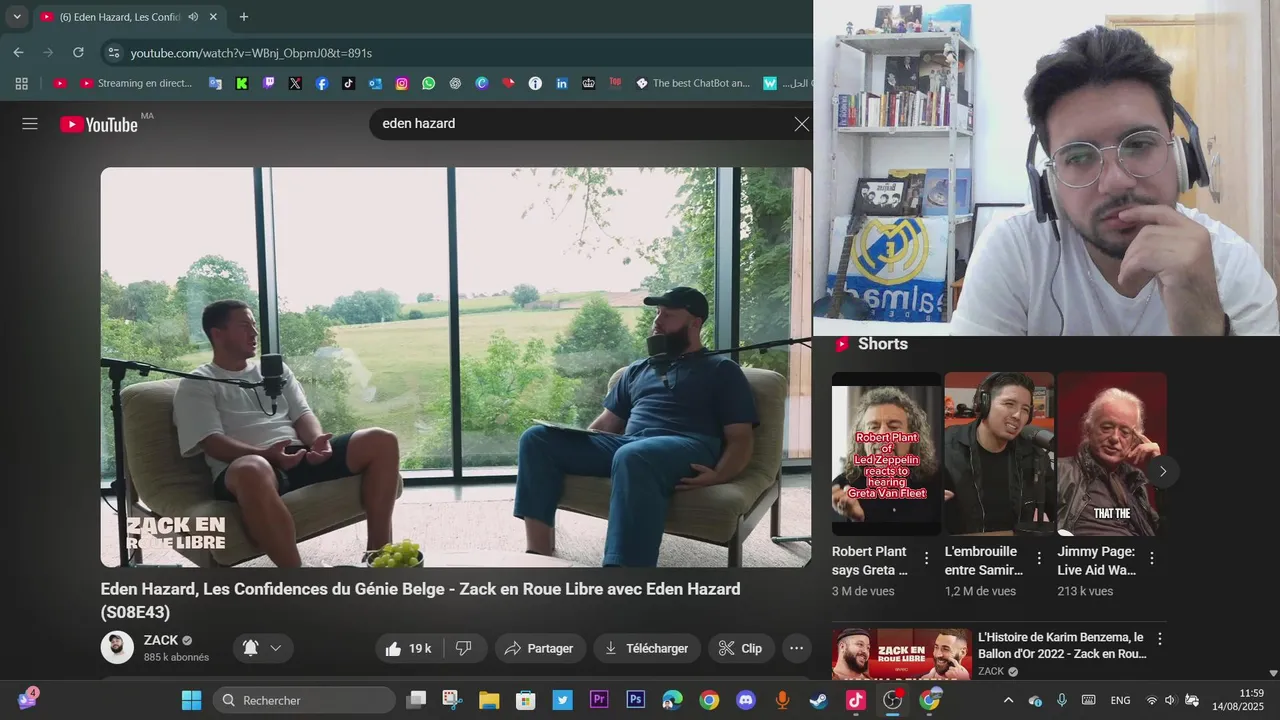1280x720 pixels.
Task: Open Discord from taskbar
Action: click(x=746, y=700)
